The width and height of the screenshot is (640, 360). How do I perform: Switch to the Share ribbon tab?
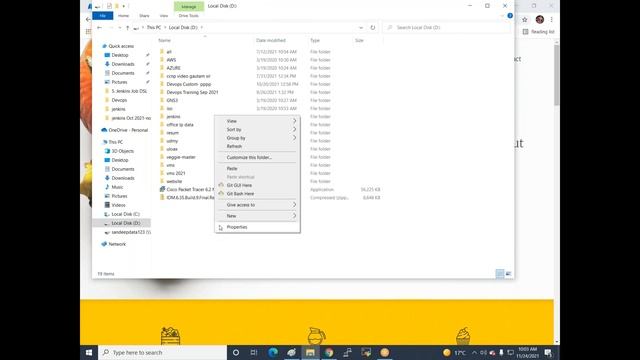[144, 16]
